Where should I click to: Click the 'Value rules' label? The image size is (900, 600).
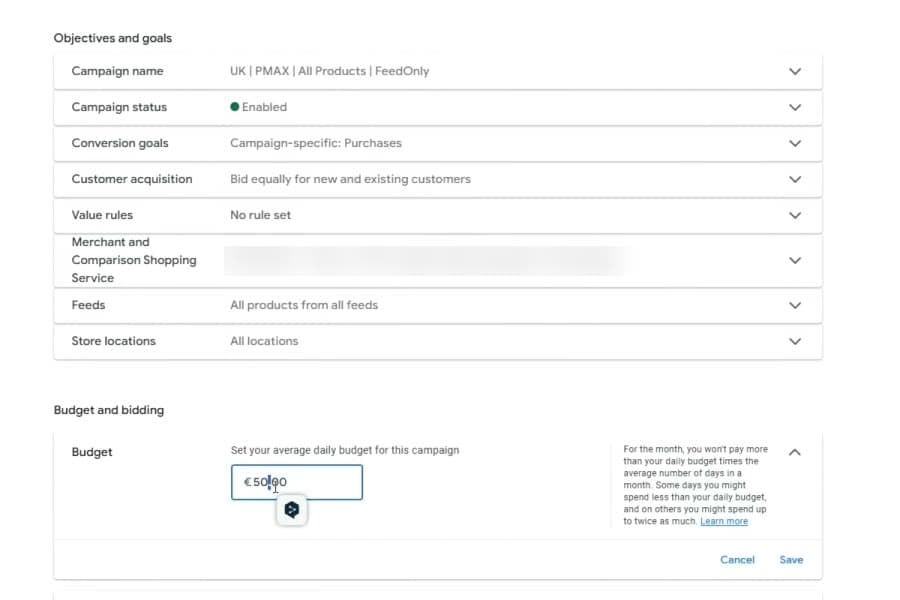click(x=102, y=215)
